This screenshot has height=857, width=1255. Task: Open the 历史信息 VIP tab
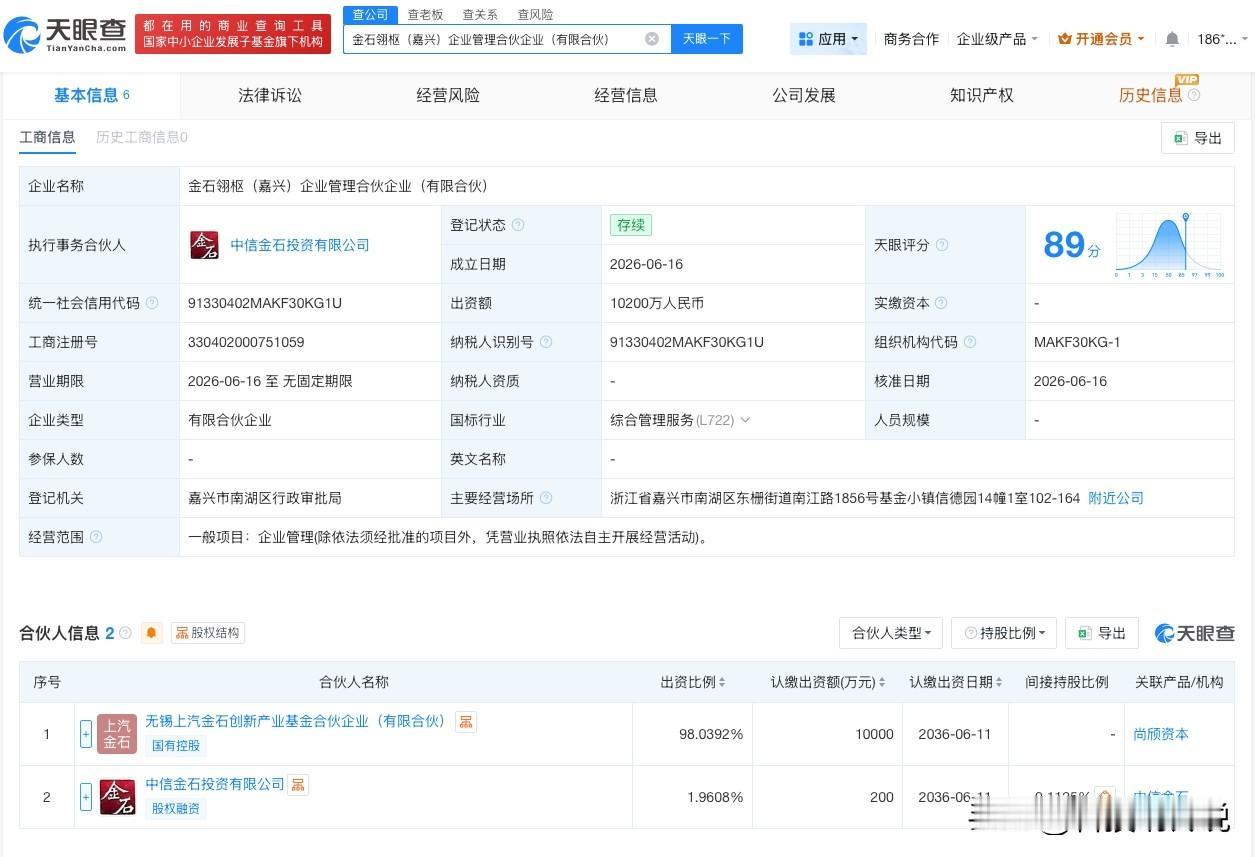pyautogui.click(x=1151, y=95)
